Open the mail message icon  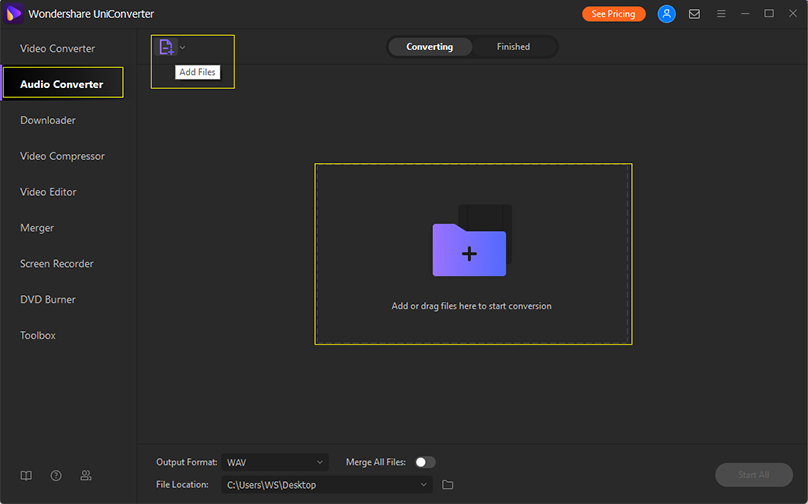point(694,14)
